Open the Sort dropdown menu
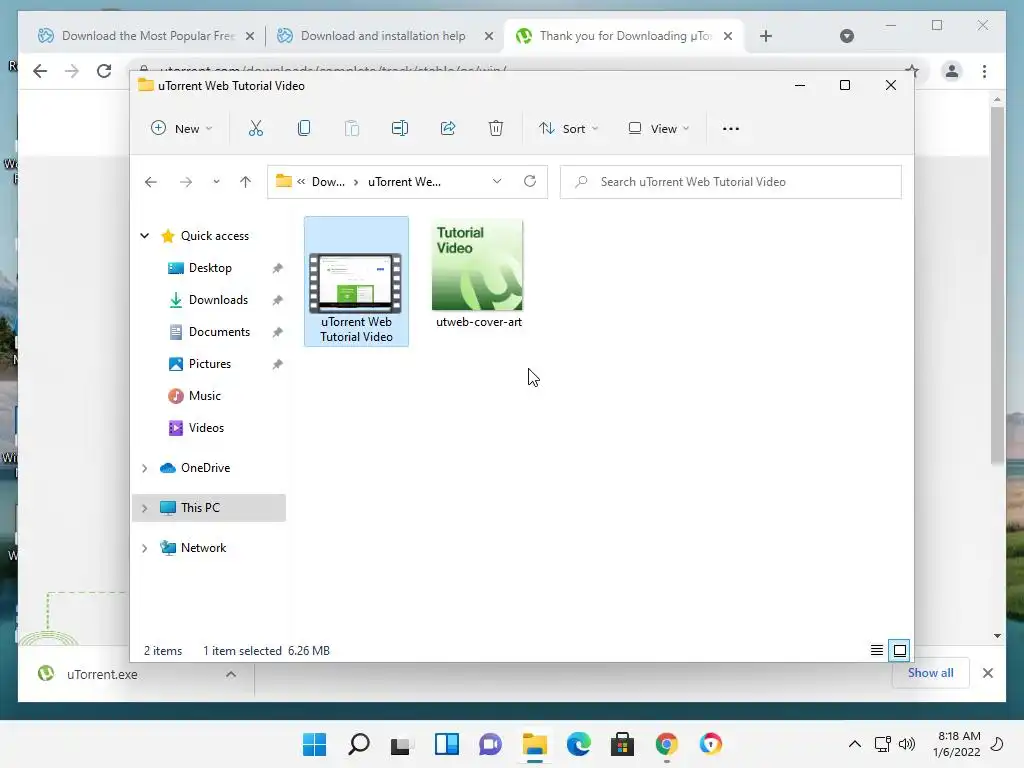Viewport: 1024px width, 768px height. click(569, 129)
